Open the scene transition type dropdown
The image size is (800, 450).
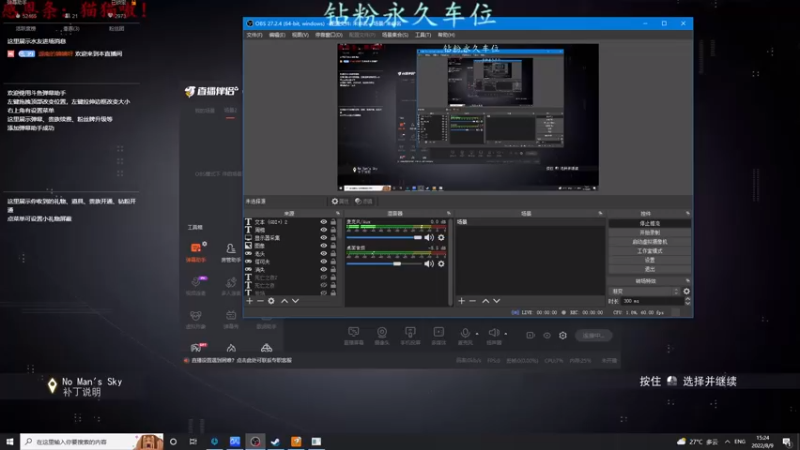point(644,291)
